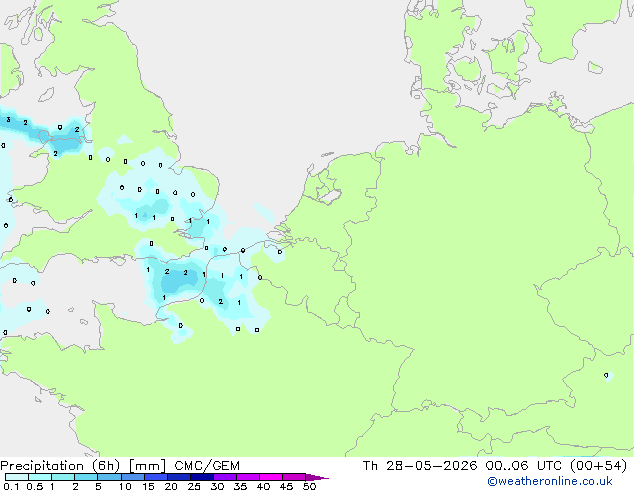Click the '[mm]' unit label
Screen dimensions: 634x490
pyautogui.click(x=147, y=466)
